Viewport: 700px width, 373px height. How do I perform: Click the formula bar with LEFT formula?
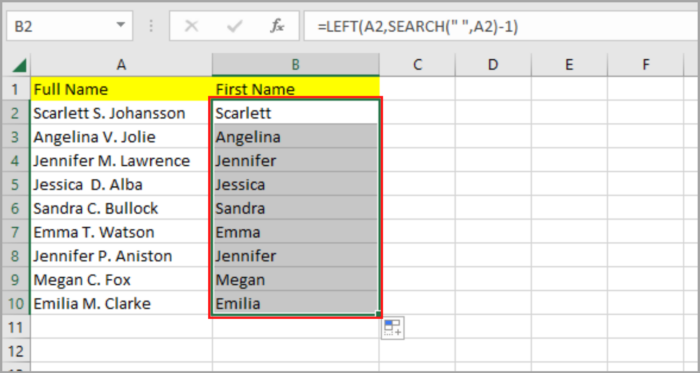click(x=500, y=27)
